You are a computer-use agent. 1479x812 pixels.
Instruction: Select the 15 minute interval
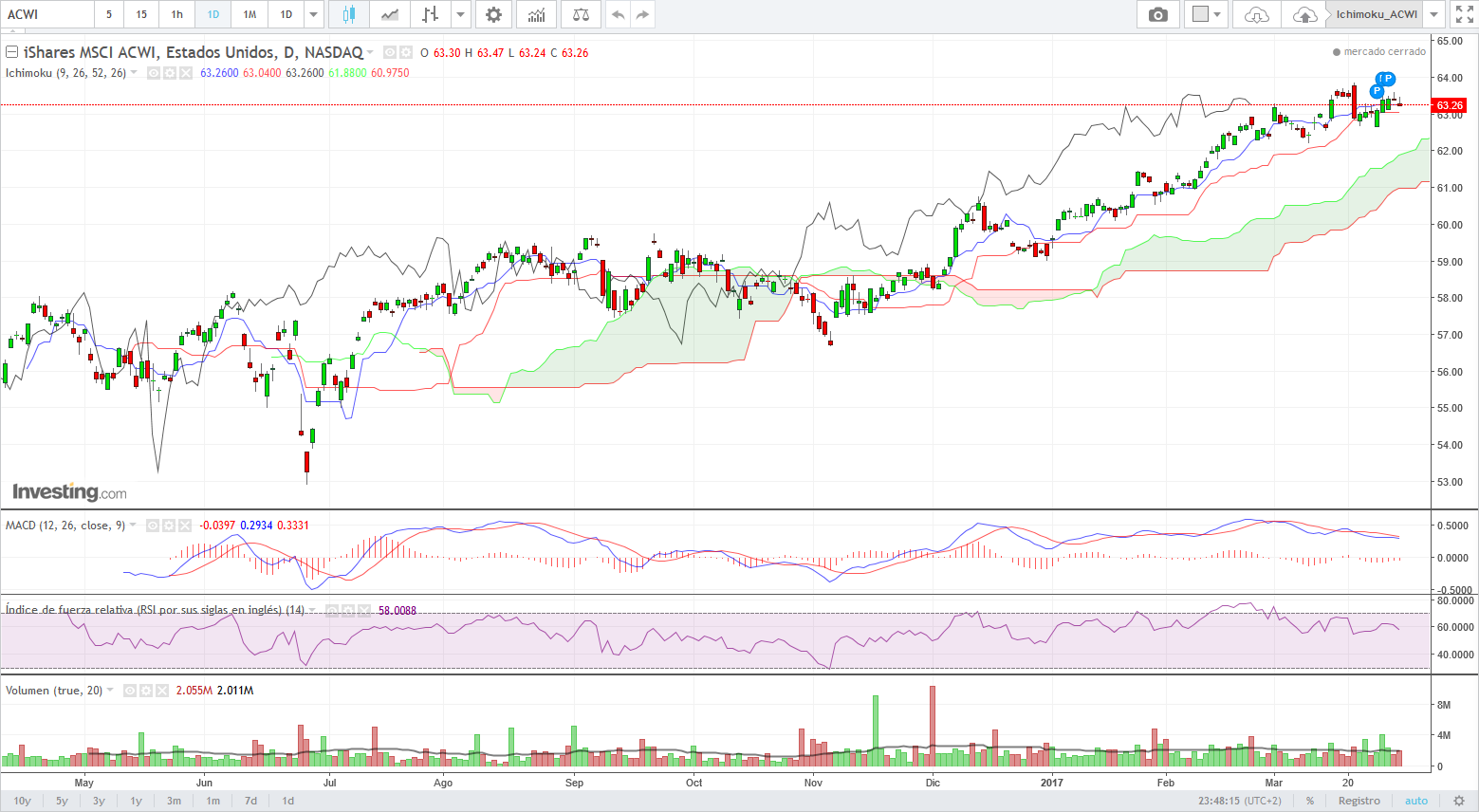pyautogui.click(x=141, y=14)
